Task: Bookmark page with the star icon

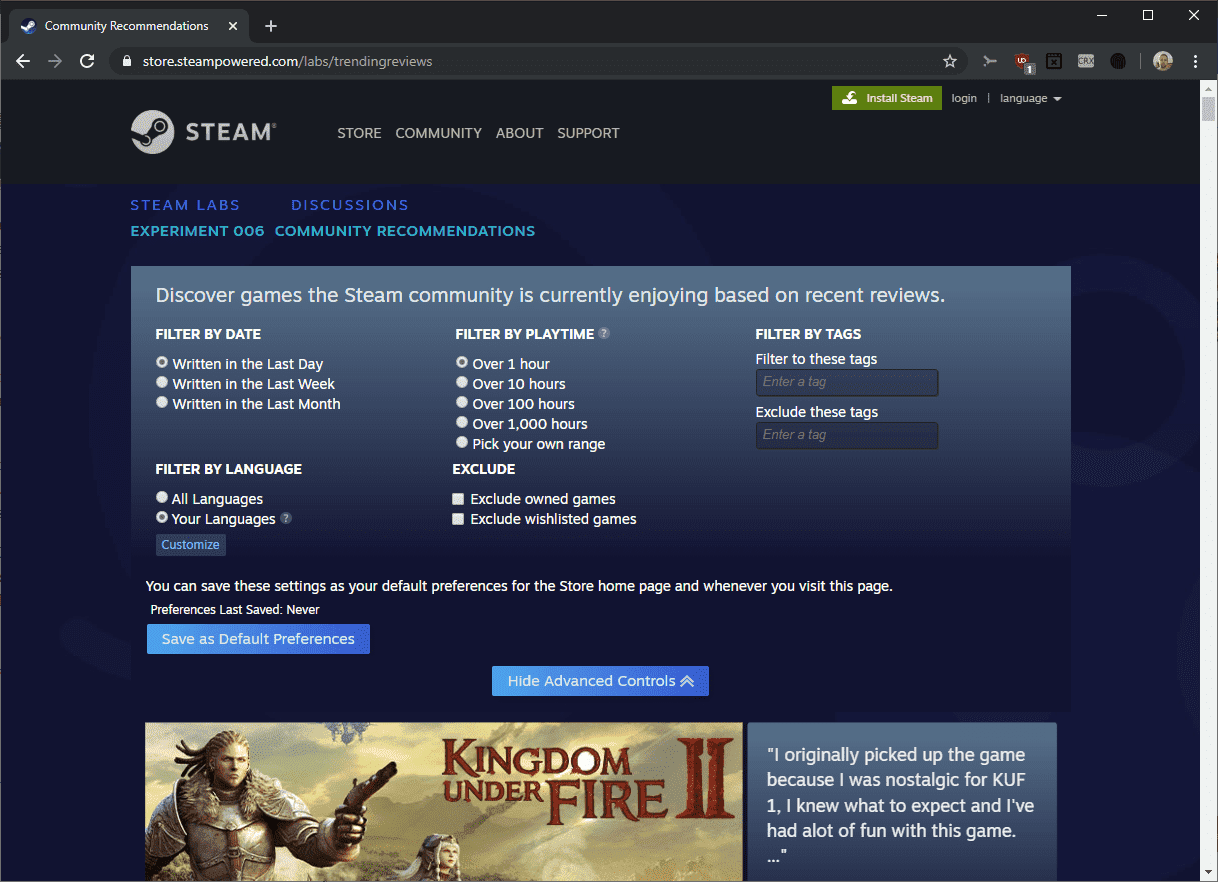Action: (950, 61)
